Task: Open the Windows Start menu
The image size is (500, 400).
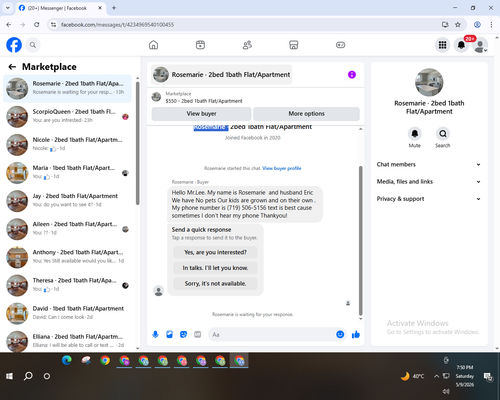Action: 9,376
